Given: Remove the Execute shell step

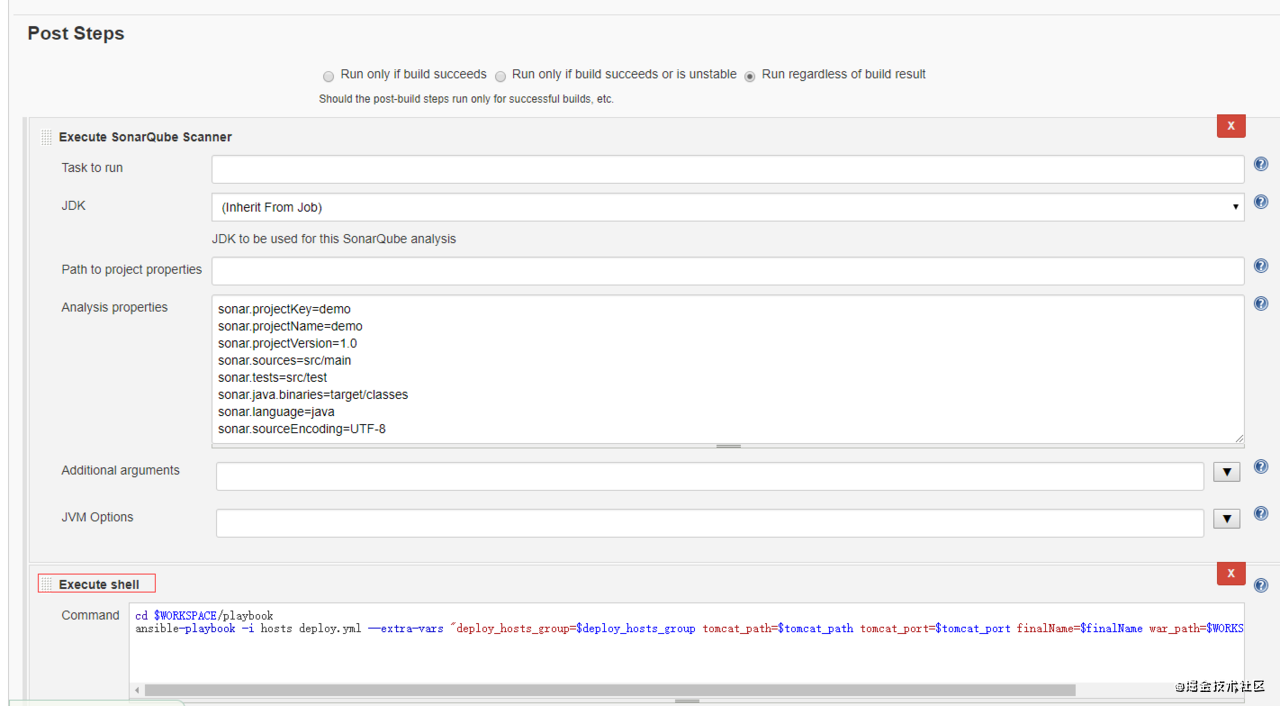Looking at the screenshot, I should point(1231,574).
